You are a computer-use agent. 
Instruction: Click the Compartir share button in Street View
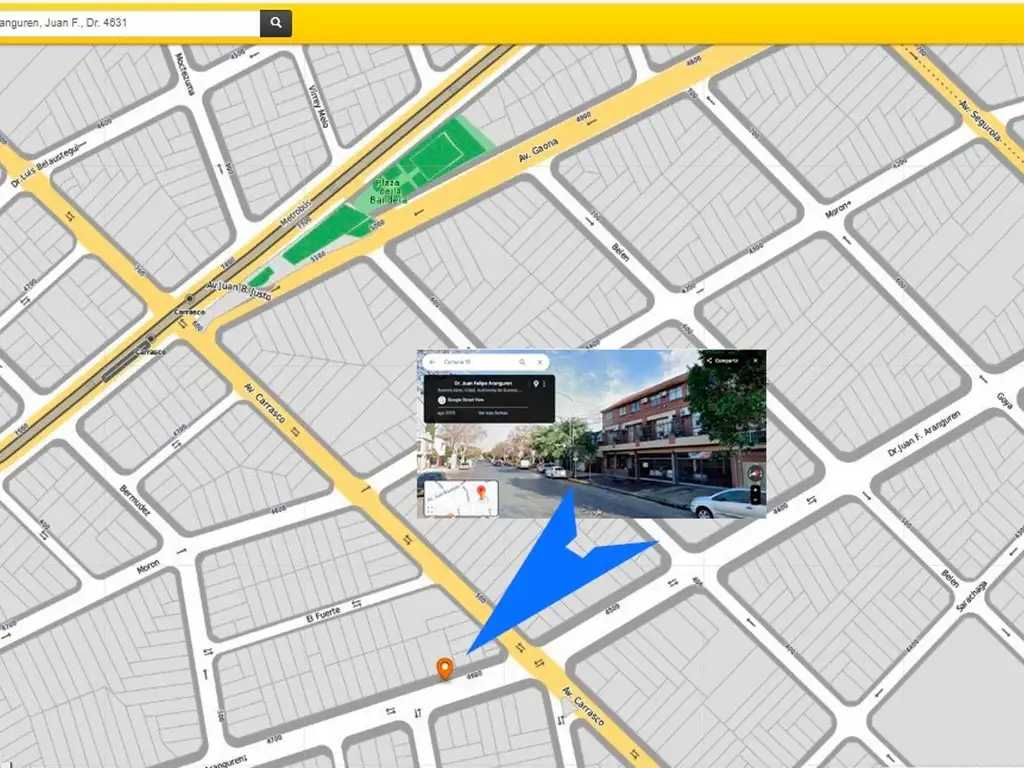pyautogui.click(x=722, y=360)
